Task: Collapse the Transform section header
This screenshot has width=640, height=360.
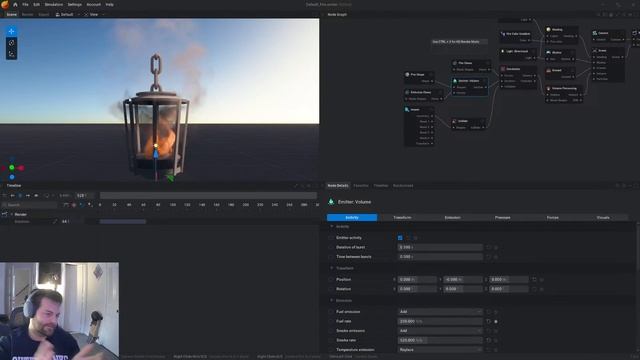Action: (x=344, y=268)
